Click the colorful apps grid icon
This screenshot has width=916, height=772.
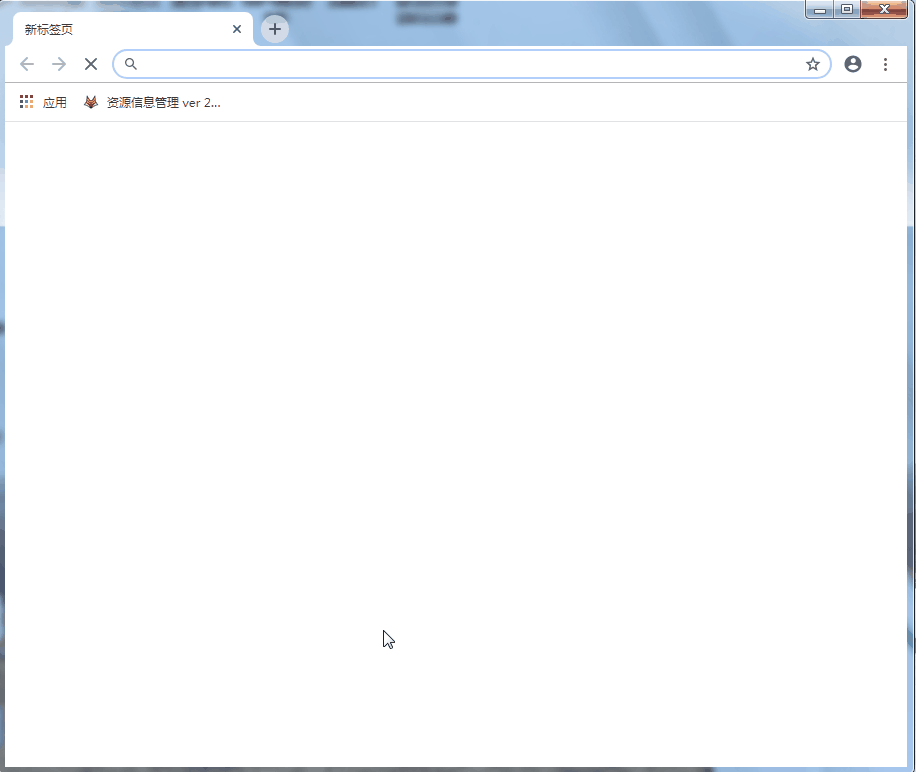click(x=26, y=102)
